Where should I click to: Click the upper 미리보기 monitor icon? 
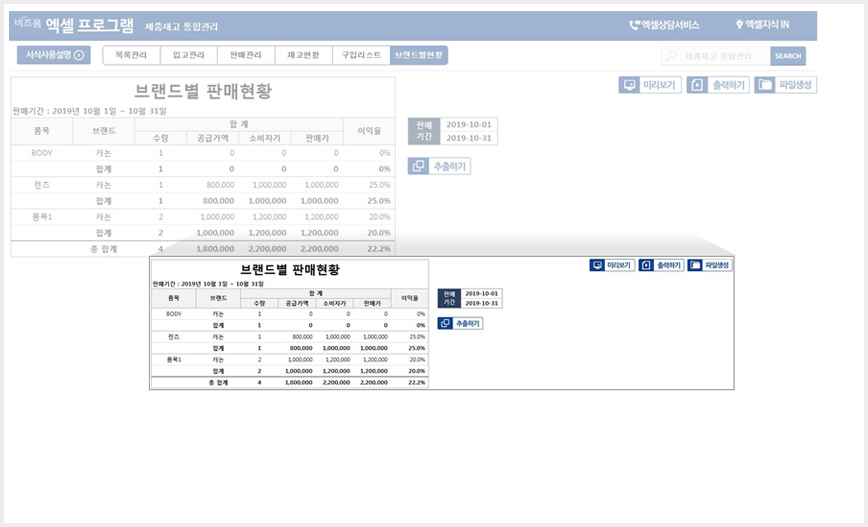click(x=629, y=85)
